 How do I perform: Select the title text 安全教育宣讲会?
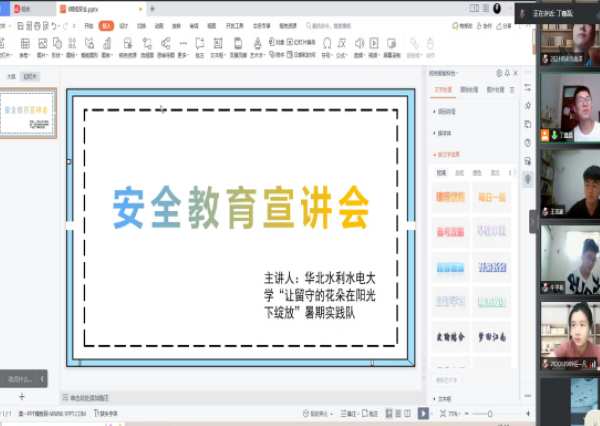(241, 207)
